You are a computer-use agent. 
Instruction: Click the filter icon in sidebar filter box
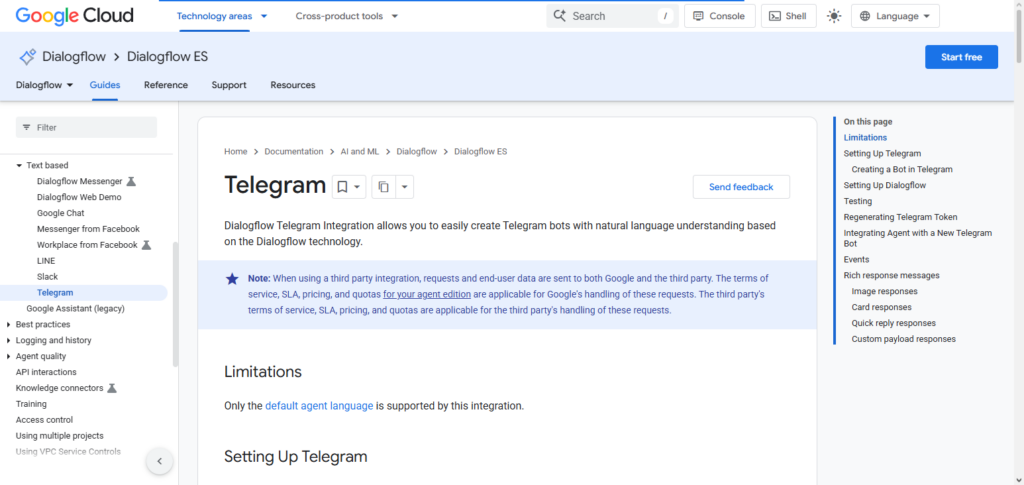click(x=27, y=127)
